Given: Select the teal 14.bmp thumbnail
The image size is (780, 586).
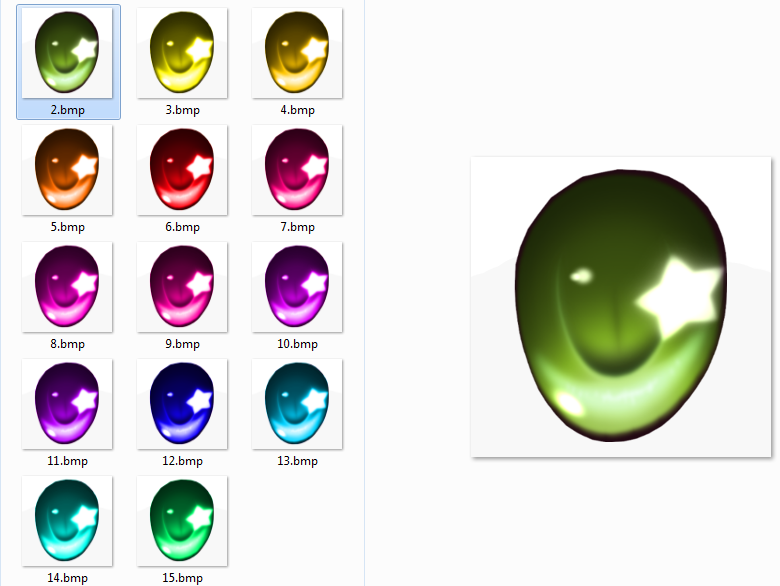Looking at the screenshot, I should tap(67, 521).
